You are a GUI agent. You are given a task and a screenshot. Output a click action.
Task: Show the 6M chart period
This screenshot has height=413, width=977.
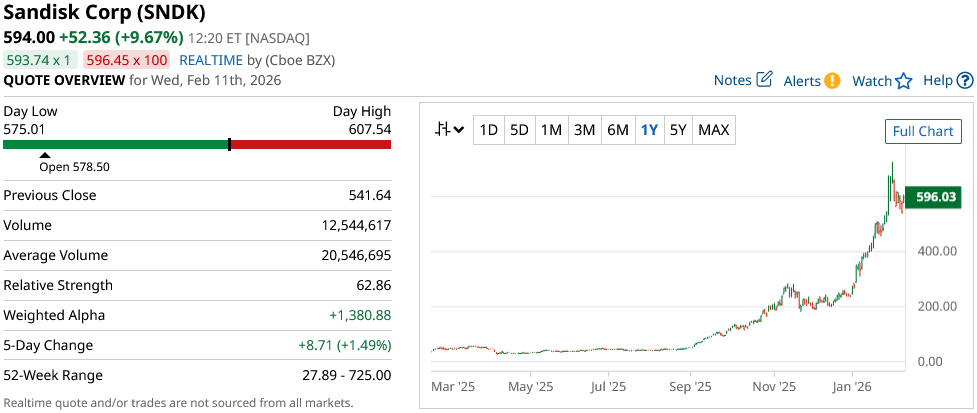pos(618,129)
